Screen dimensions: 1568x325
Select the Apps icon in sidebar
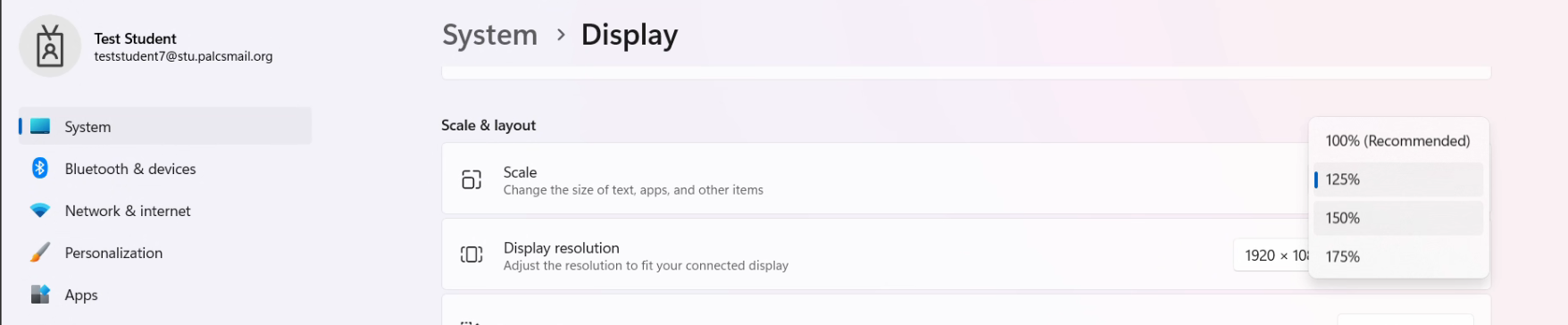pos(40,295)
